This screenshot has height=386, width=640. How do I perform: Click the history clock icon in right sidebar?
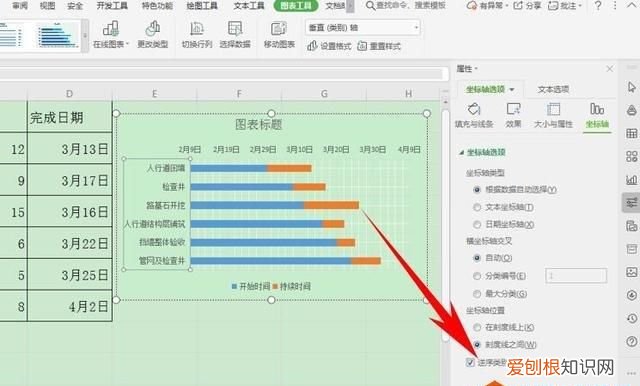click(632, 318)
